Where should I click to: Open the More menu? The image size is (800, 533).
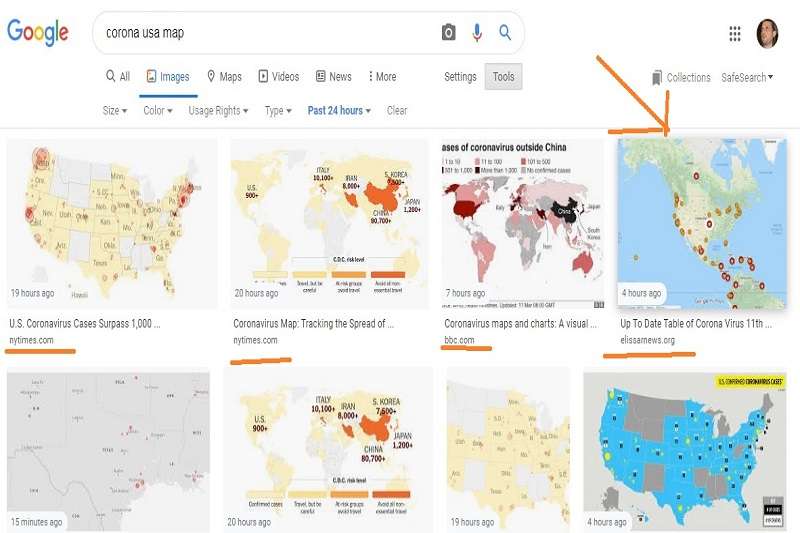[x=382, y=77]
